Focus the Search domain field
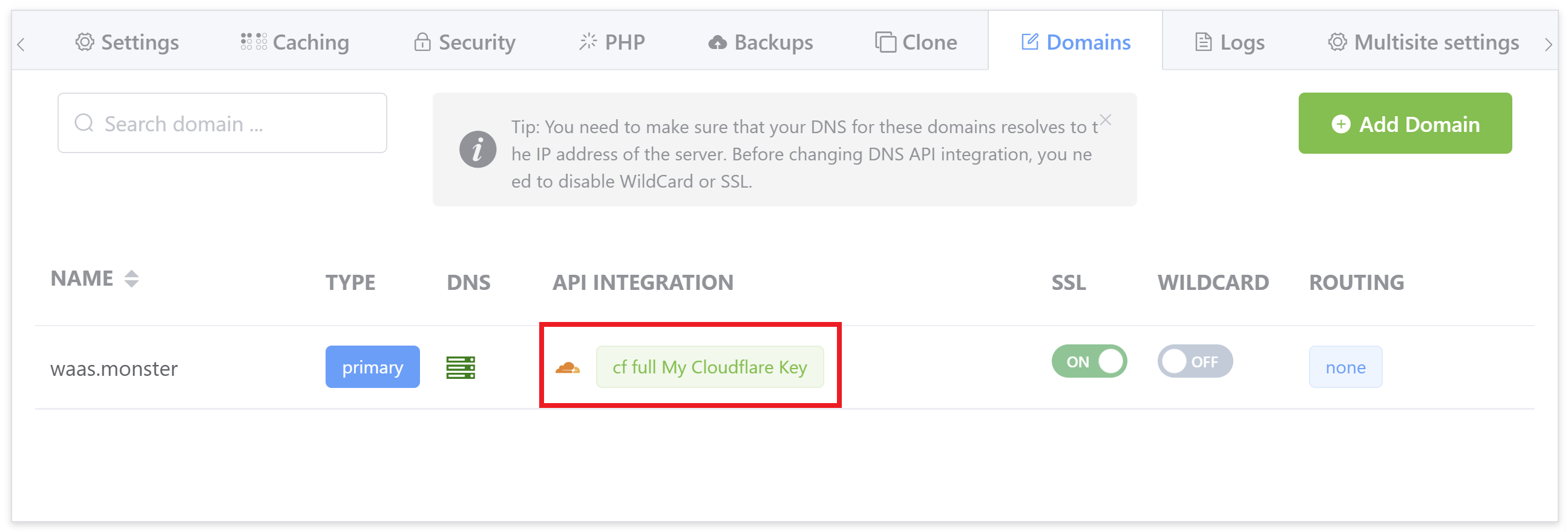Image resolution: width=1568 pixels, height=532 pixels. pyautogui.click(x=222, y=123)
